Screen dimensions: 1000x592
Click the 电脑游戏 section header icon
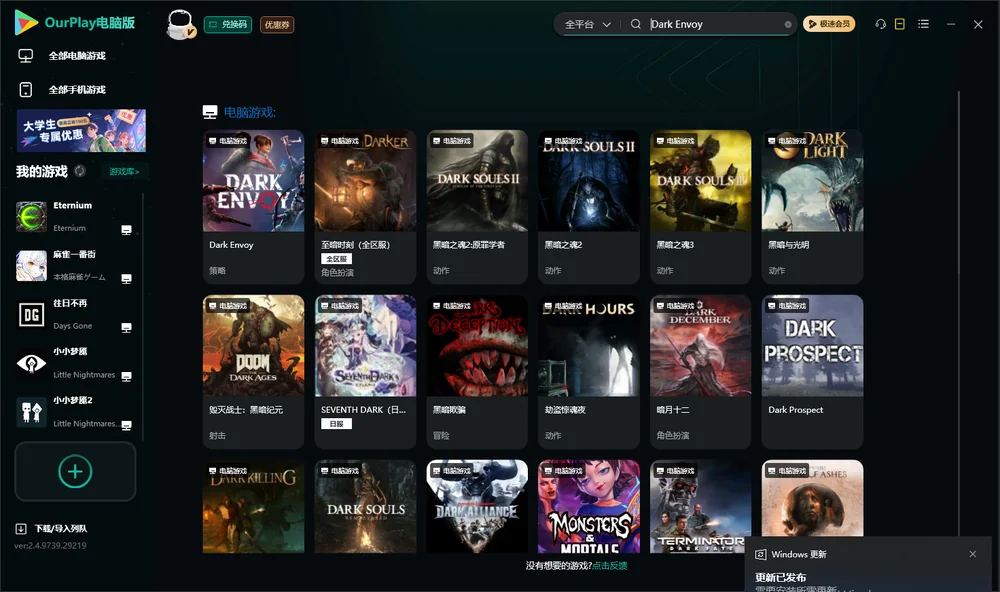[210, 112]
